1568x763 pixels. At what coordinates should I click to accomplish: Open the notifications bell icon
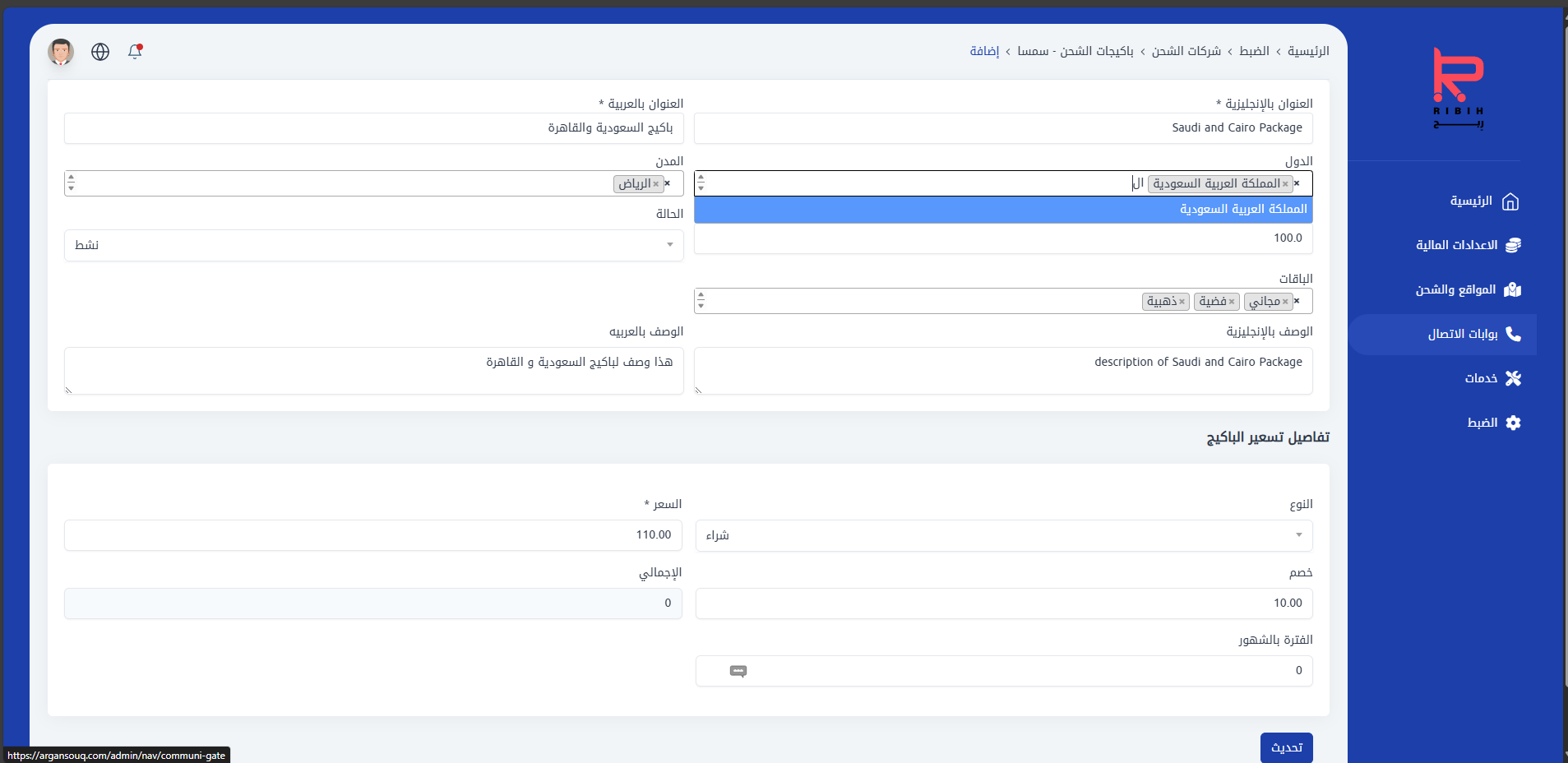(135, 52)
